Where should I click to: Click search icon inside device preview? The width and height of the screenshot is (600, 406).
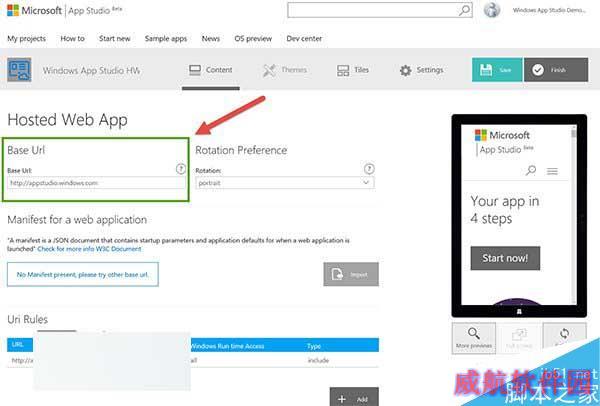[531, 170]
